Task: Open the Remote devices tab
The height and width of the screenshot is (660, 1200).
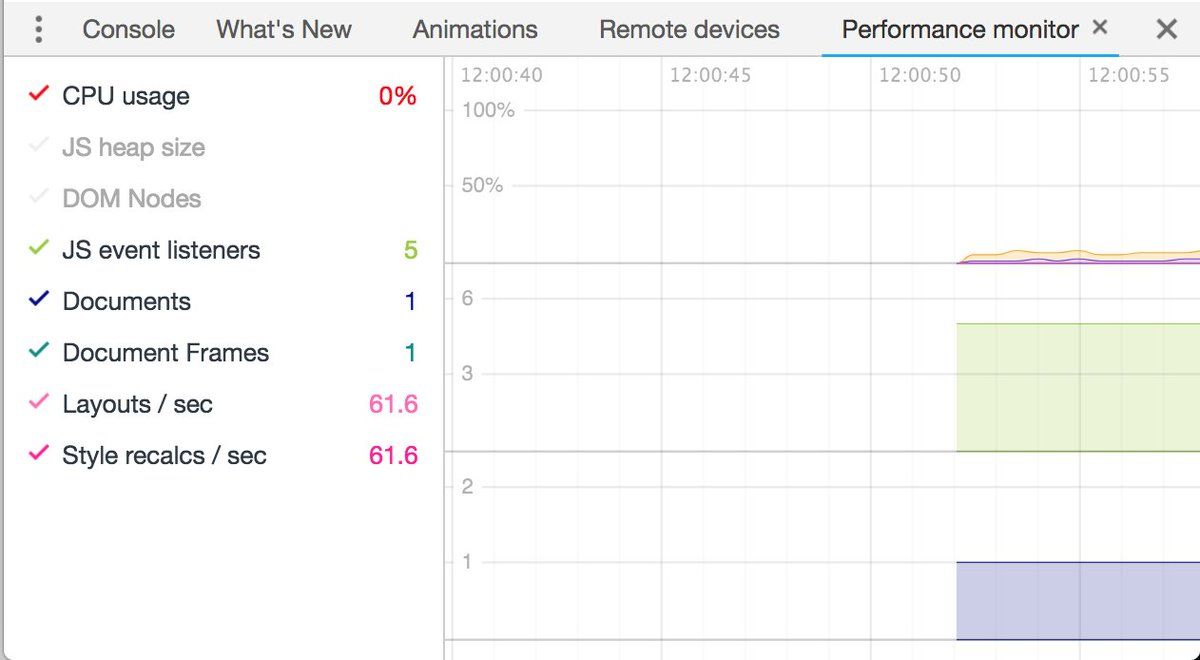Action: tap(689, 30)
